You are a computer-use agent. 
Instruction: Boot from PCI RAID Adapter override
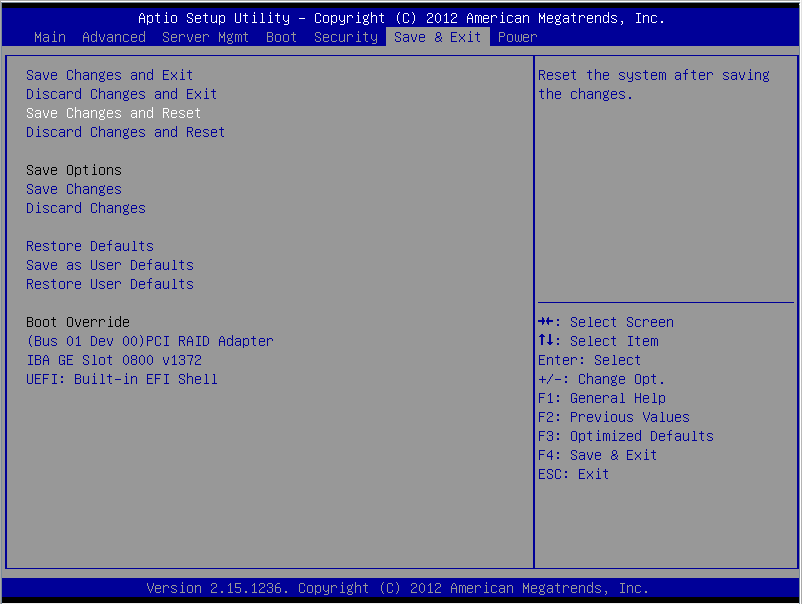(x=150, y=341)
